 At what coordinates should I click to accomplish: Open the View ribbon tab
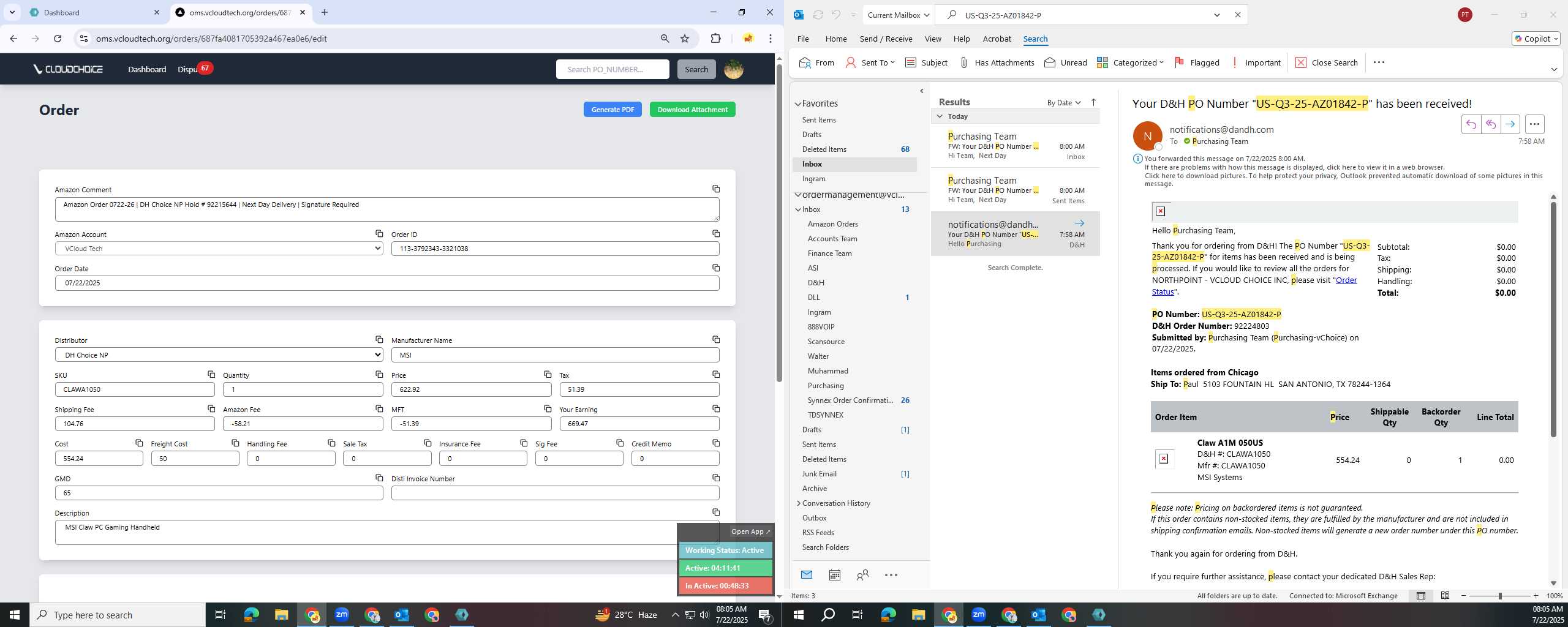click(932, 39)
